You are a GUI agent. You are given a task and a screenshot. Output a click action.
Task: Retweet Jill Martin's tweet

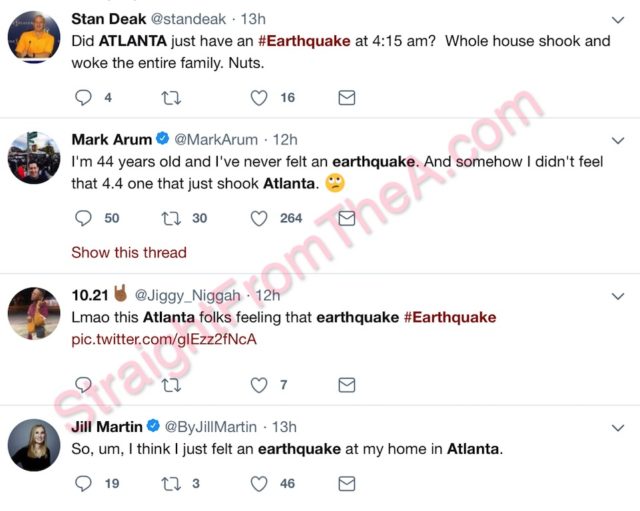171,483
